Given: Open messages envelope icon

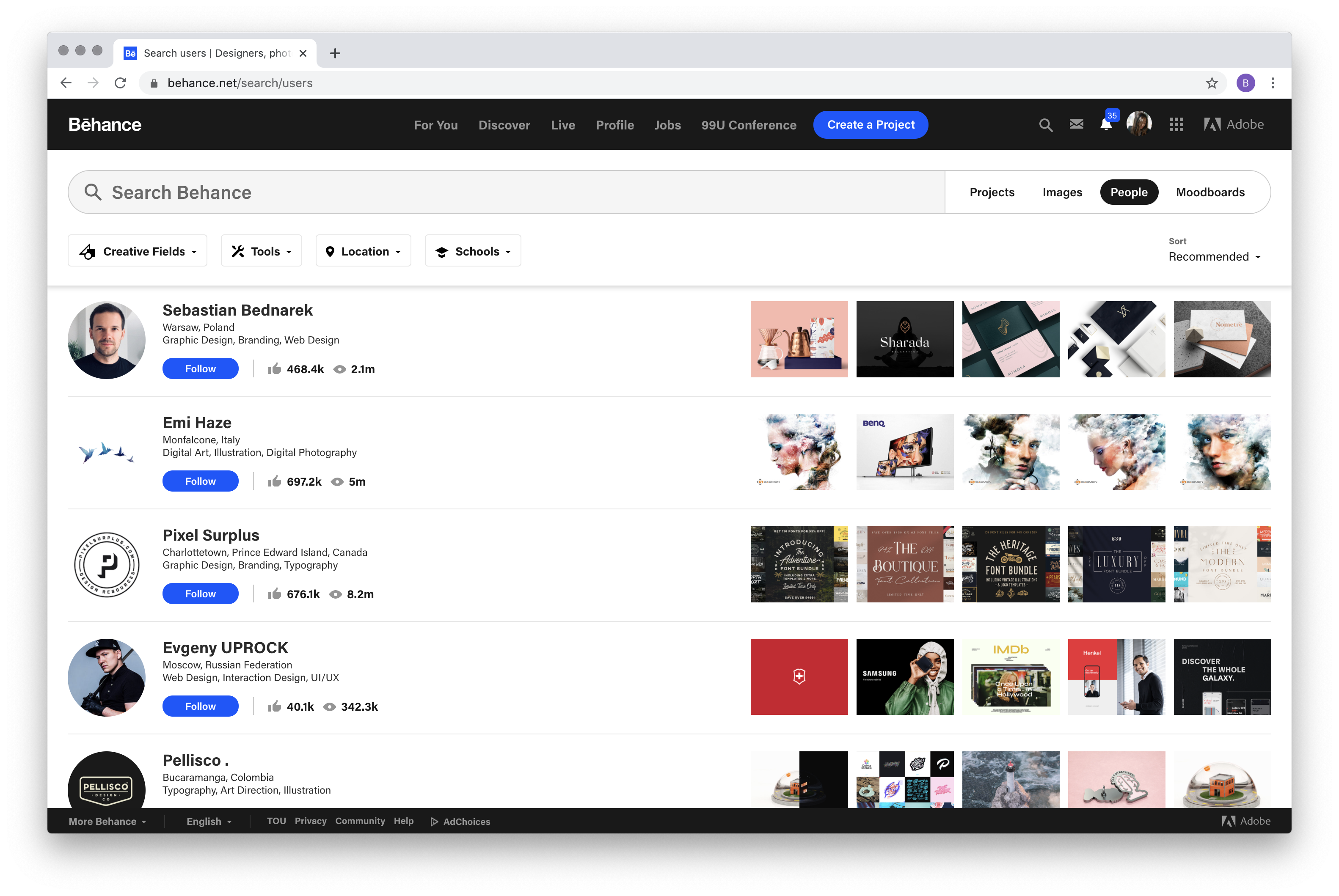Looking at the screenshot, I should [x=1076, y=124].
